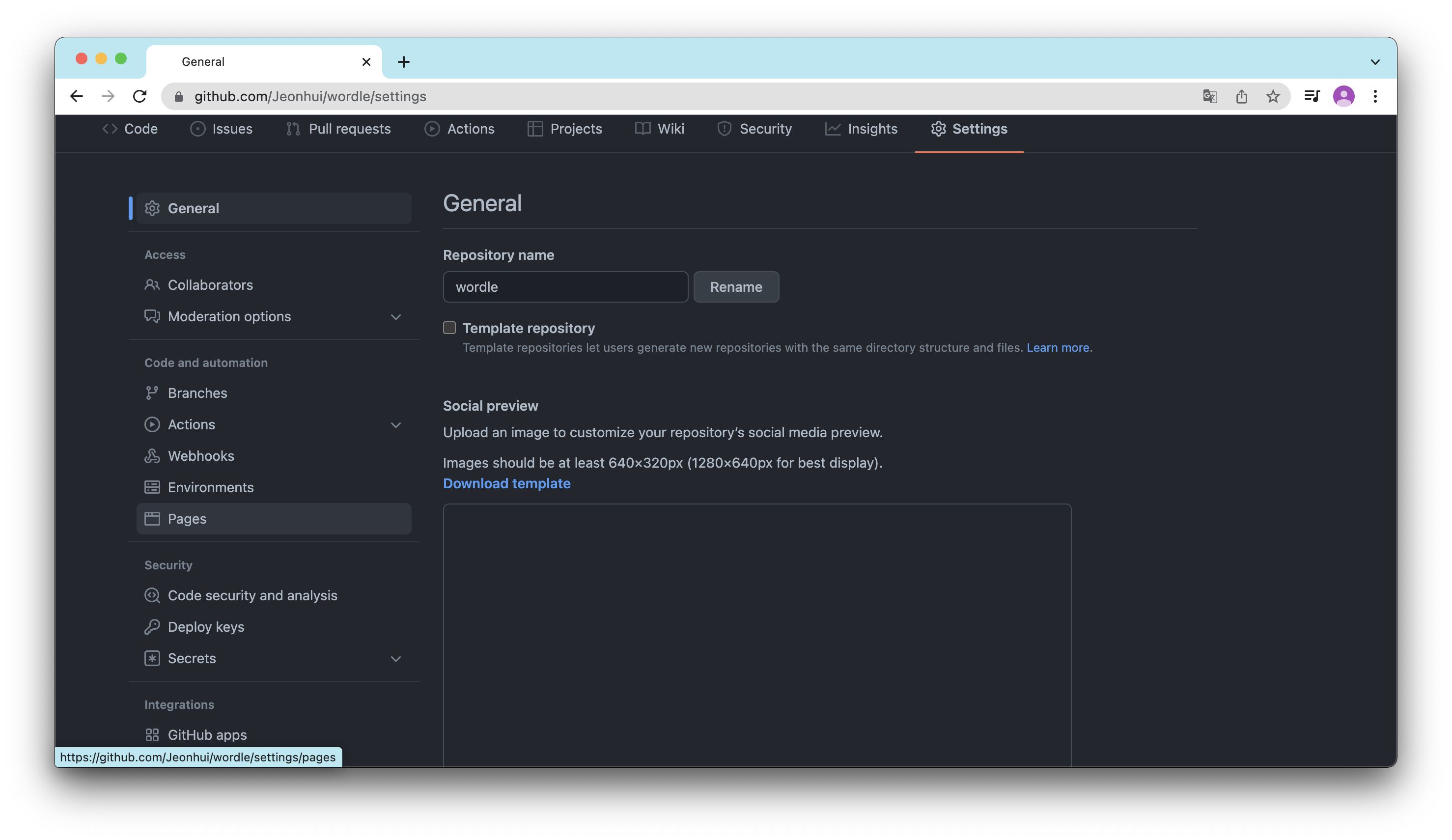
Task: Click the GitHub apps grid icon
Action: (152, 734)
